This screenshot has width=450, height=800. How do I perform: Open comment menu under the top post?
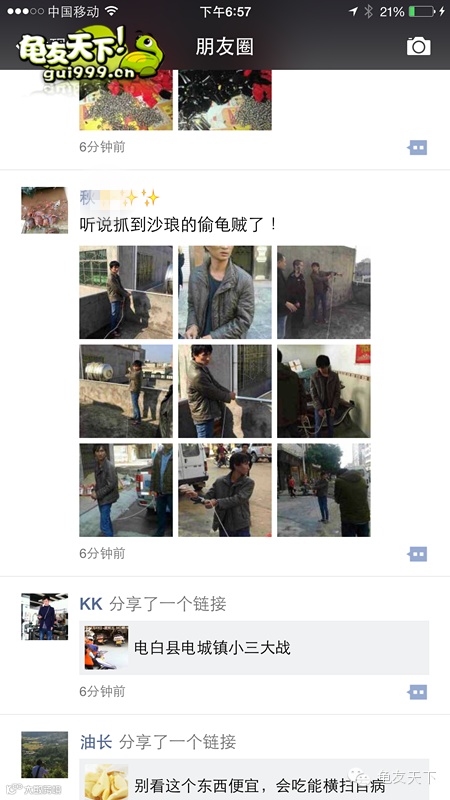tap(417, 147)
